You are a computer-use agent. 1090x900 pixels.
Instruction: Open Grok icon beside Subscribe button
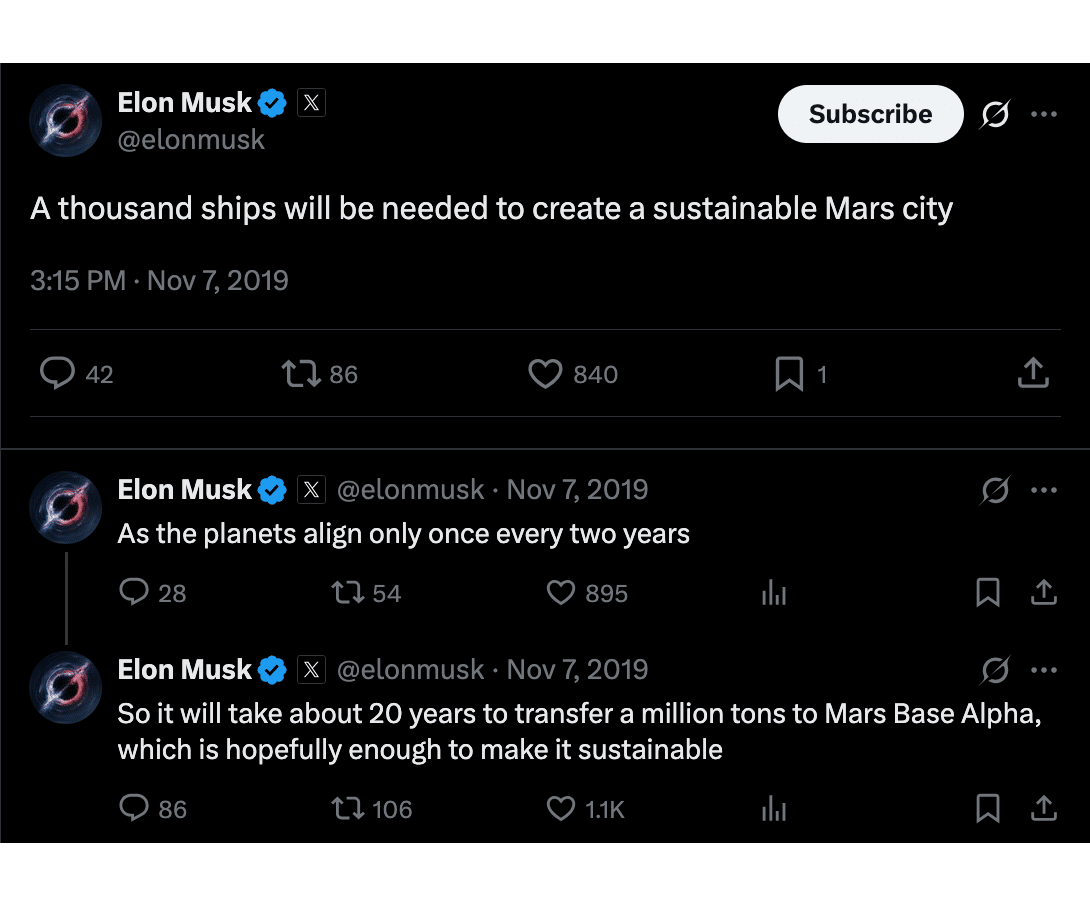coord(995,115)
